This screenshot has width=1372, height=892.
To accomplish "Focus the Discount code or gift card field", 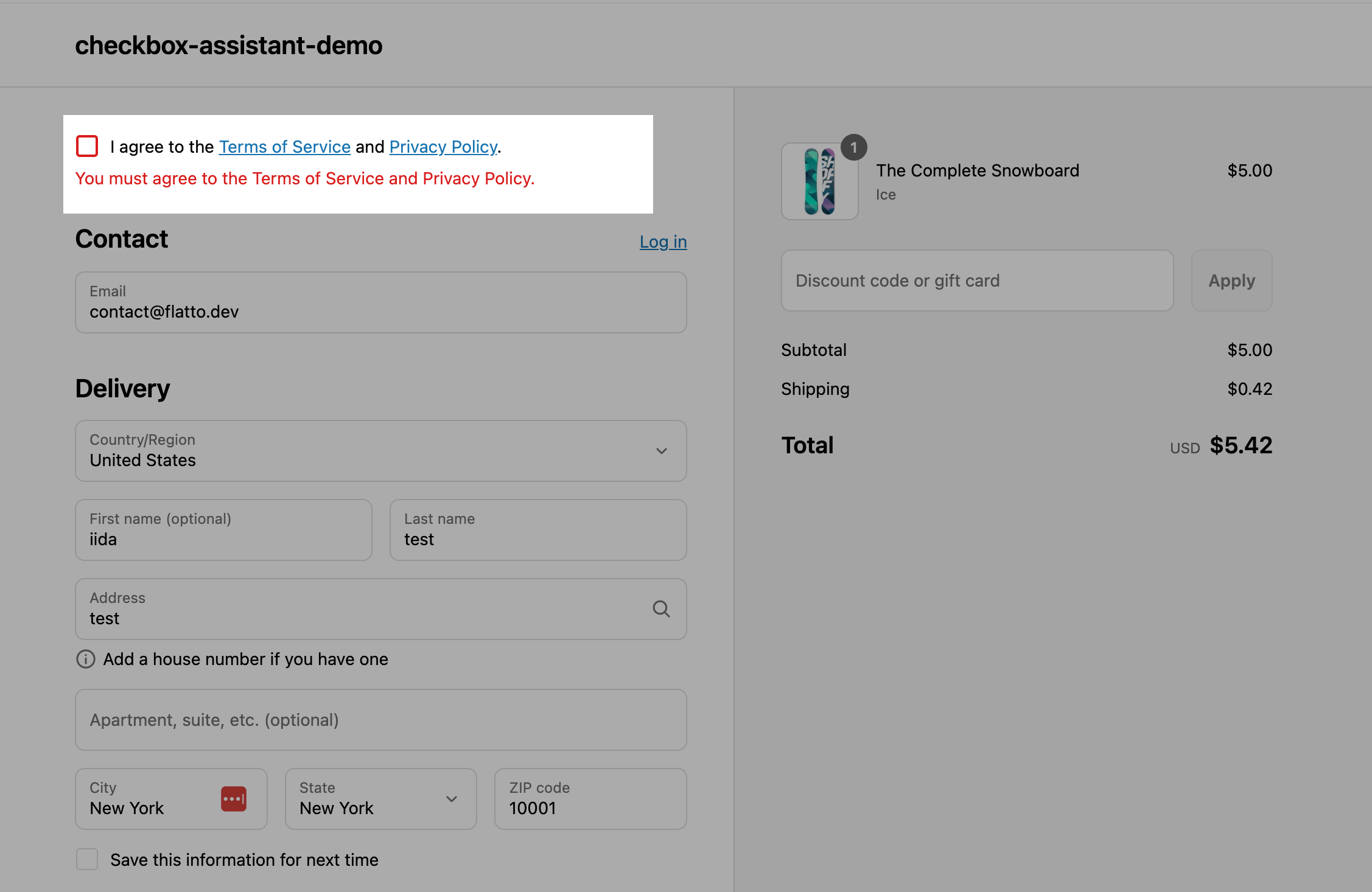I will click(x=976, y=280).
